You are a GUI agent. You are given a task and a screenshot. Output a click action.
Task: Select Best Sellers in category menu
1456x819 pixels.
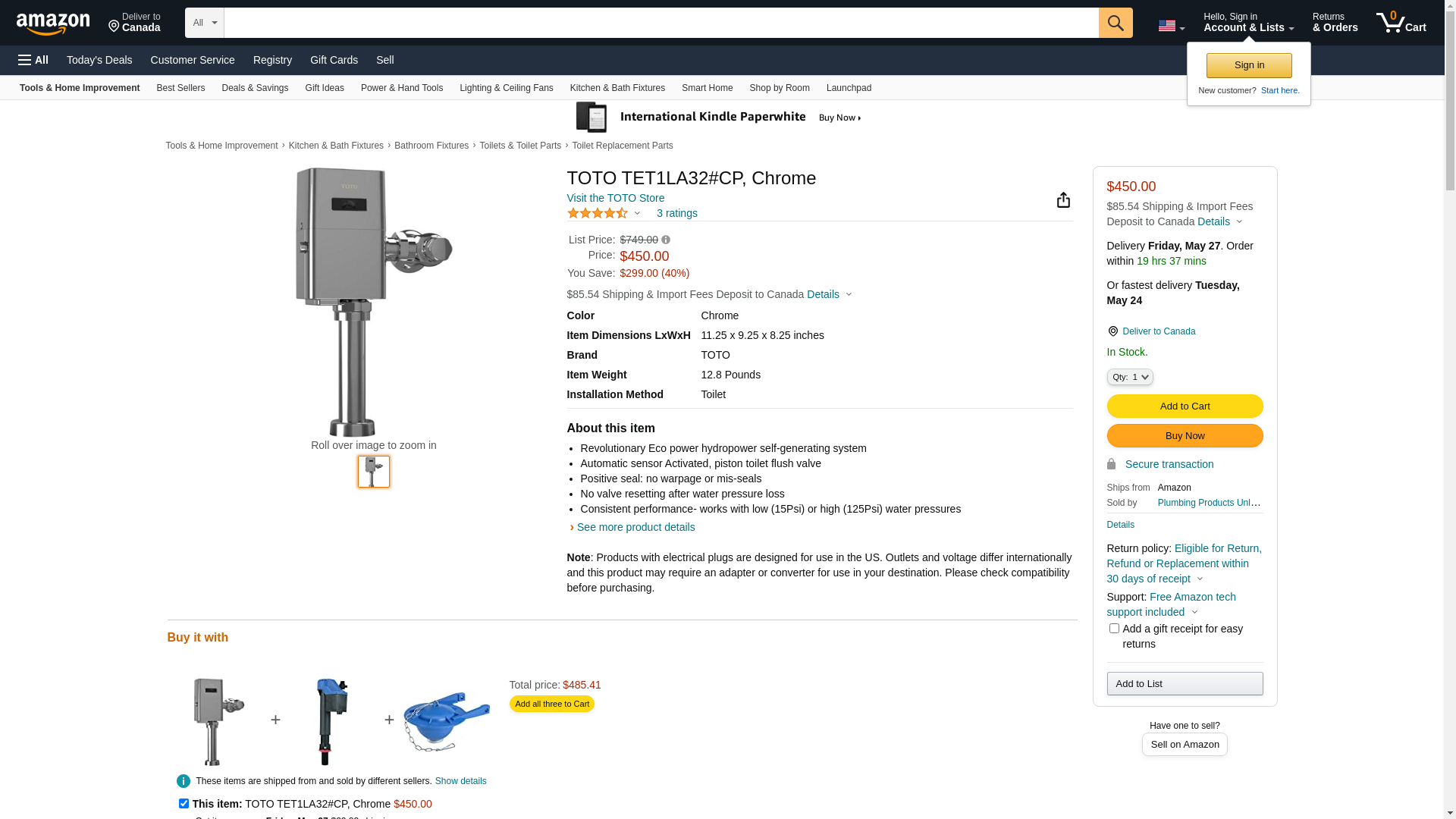click(180, 88)
